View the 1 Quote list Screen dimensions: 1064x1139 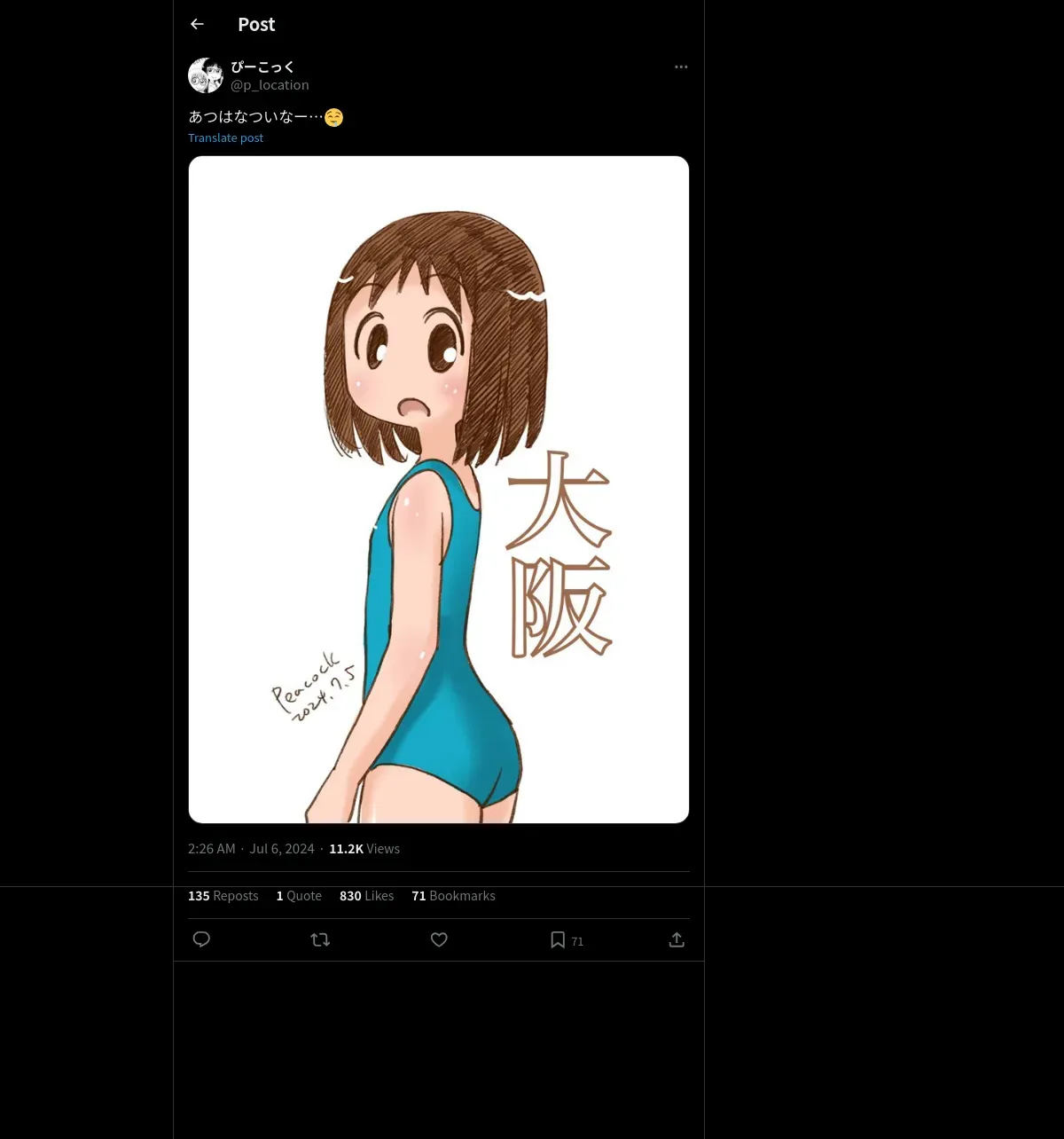coord(299,896)
